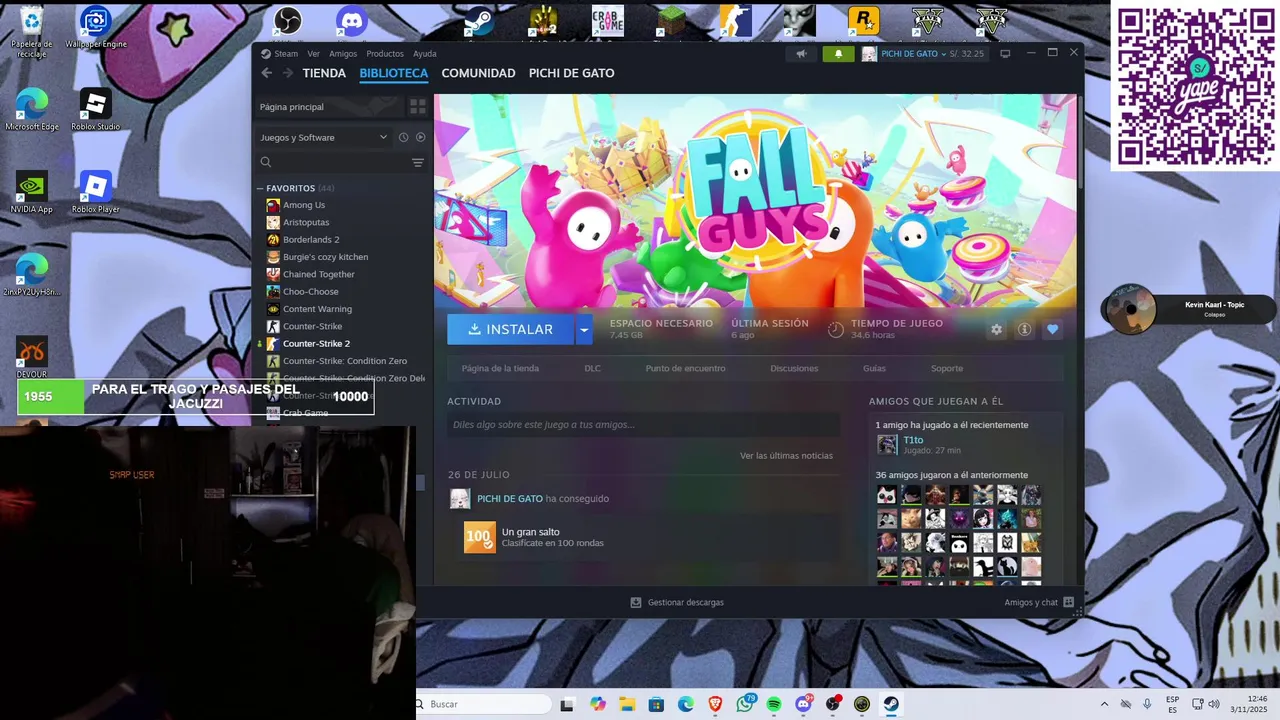Open the TIENDA tab
1280x720 pixels.
tap(324, 73)
